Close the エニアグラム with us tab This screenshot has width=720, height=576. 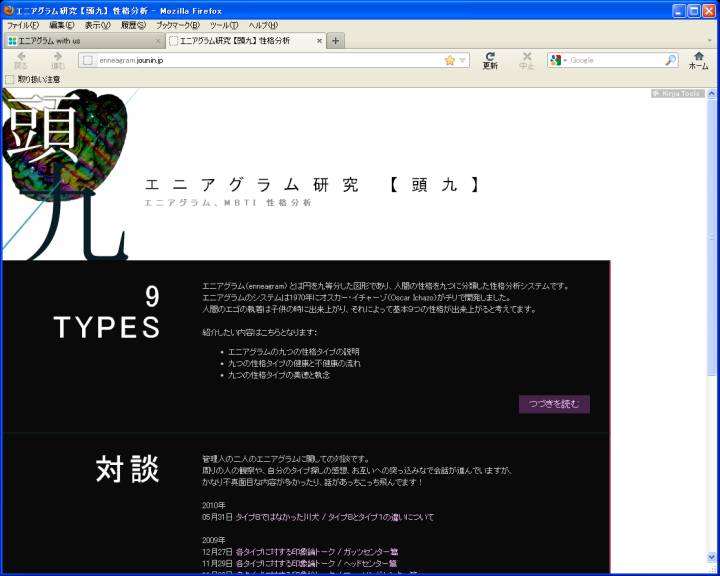coord(158,41)
